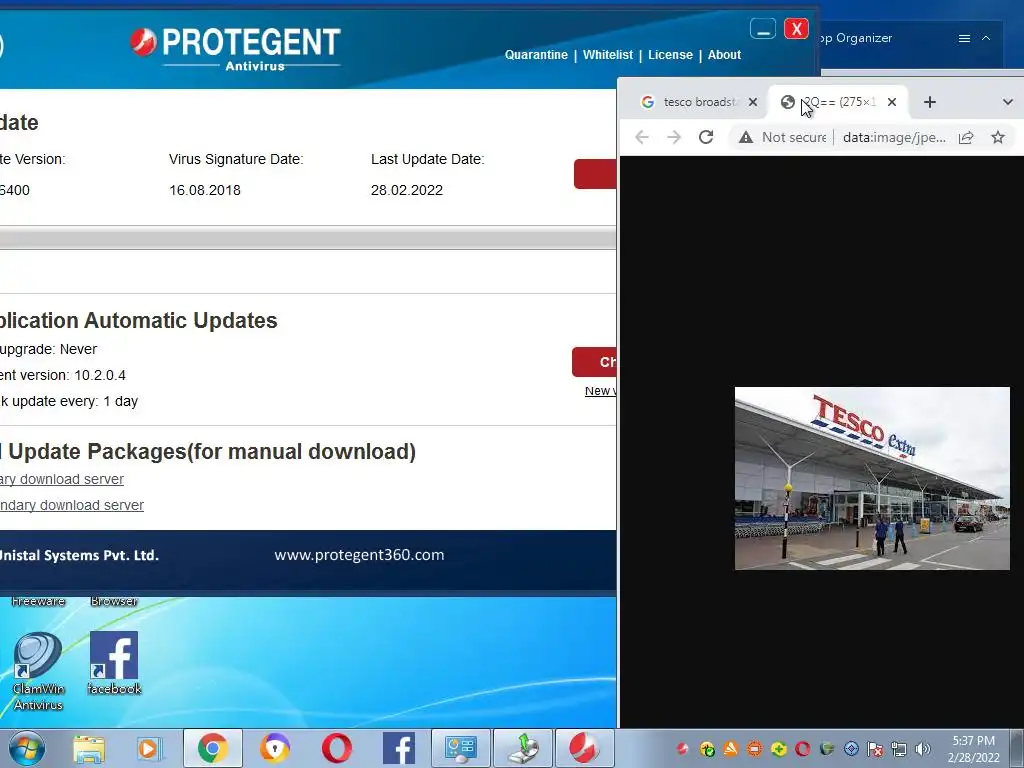Close the data image tab

[892, 102]
